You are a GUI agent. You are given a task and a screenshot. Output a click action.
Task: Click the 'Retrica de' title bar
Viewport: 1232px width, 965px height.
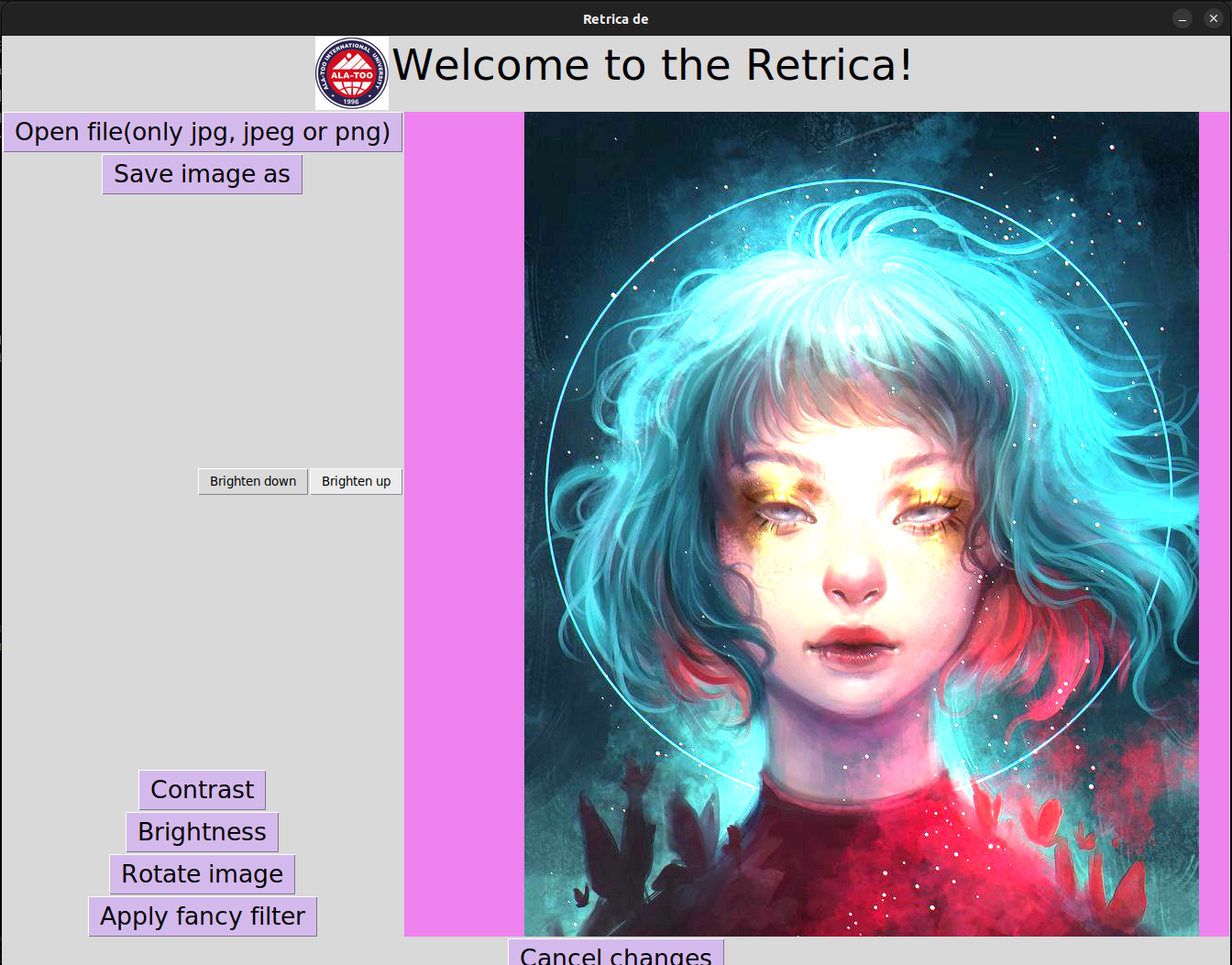pos(616,18)
